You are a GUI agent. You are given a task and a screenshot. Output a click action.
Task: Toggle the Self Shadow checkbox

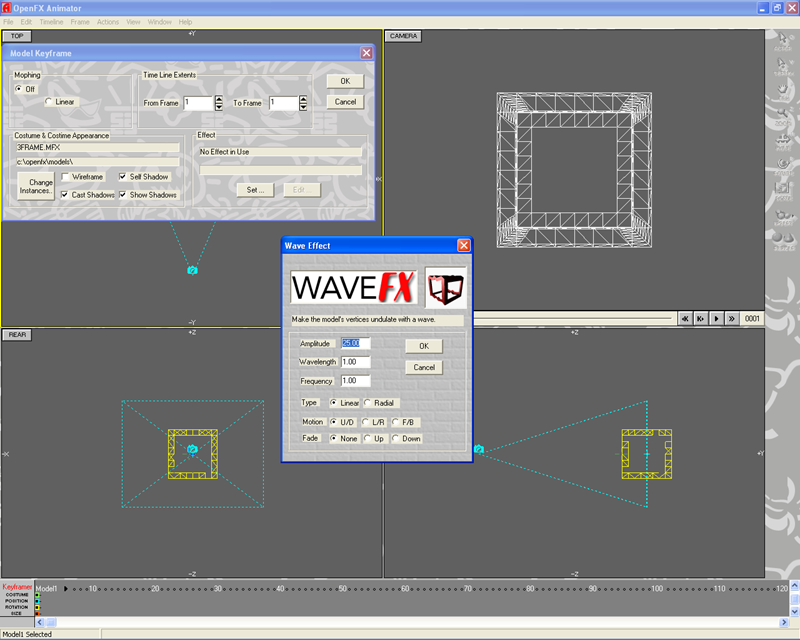(123, 177)
